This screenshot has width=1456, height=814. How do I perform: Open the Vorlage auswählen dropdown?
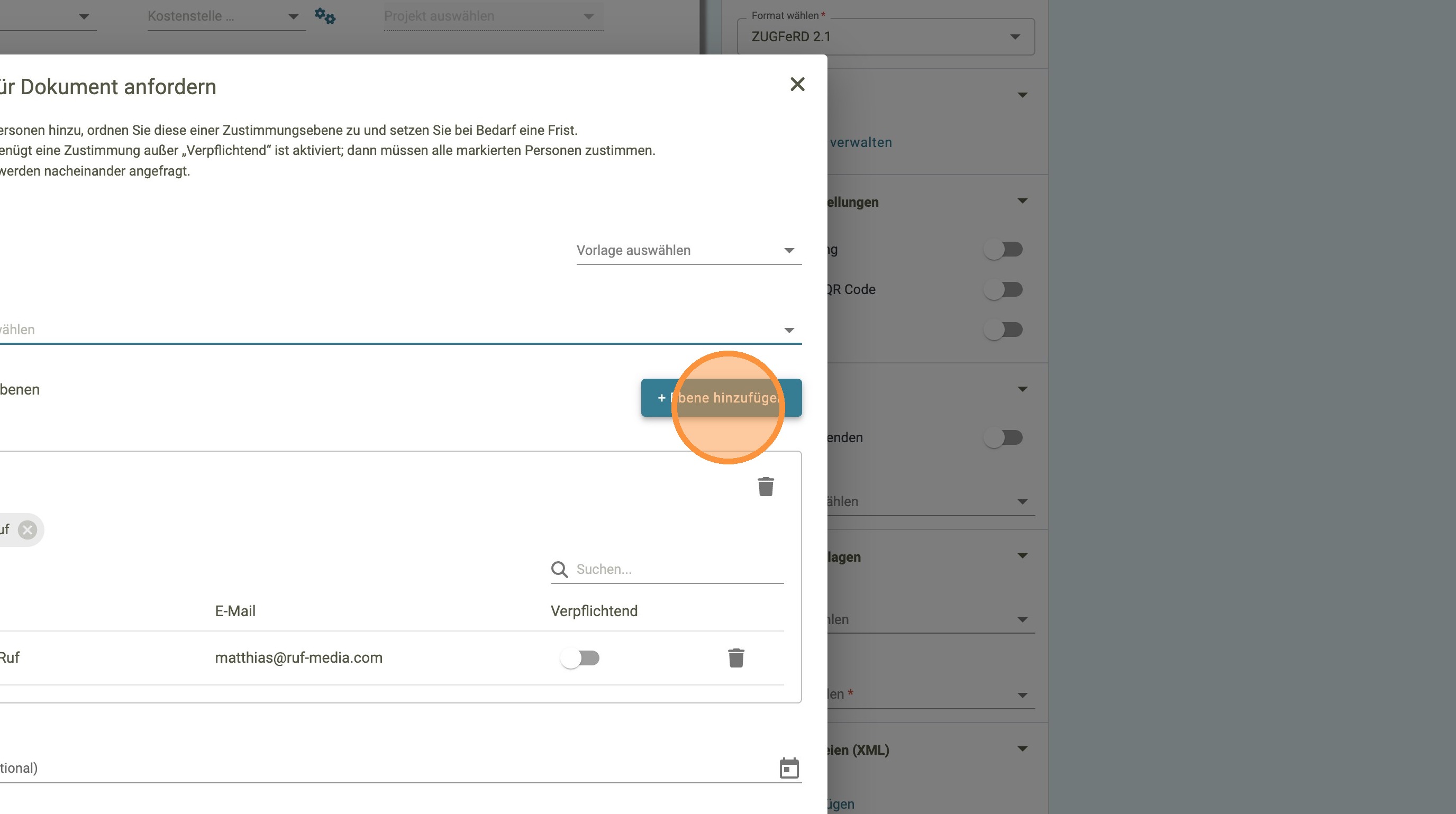[688, 250]
